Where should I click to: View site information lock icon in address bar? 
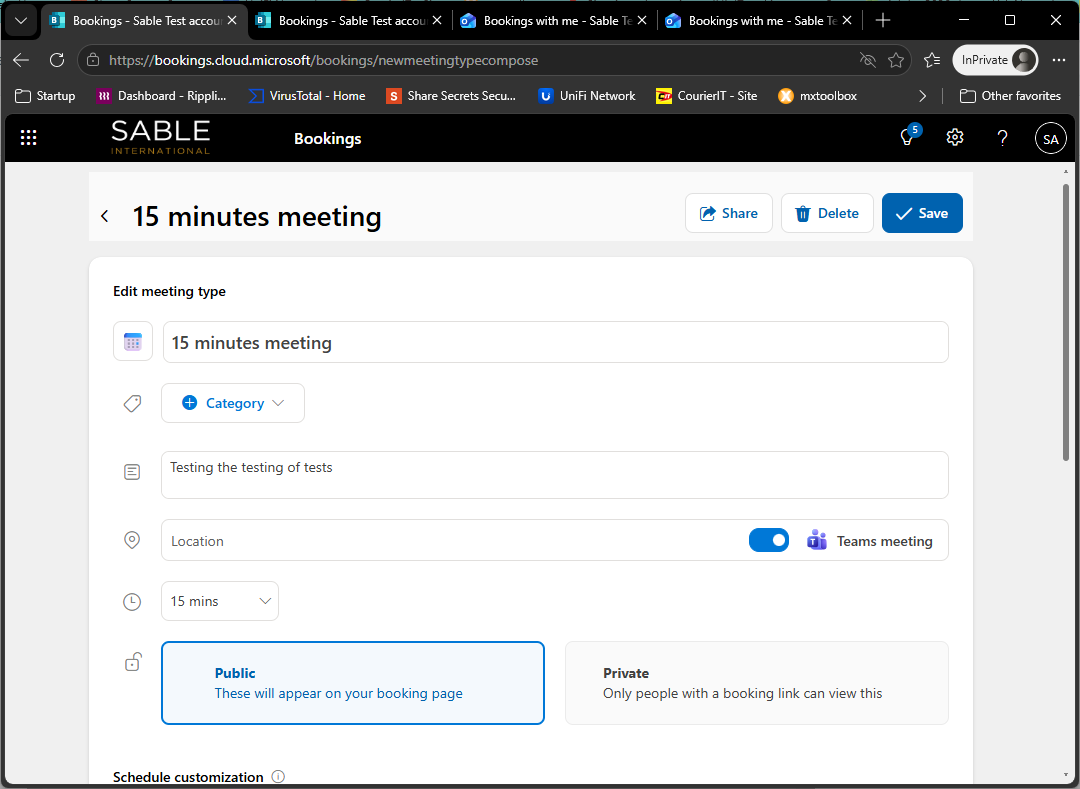(93, 60)
